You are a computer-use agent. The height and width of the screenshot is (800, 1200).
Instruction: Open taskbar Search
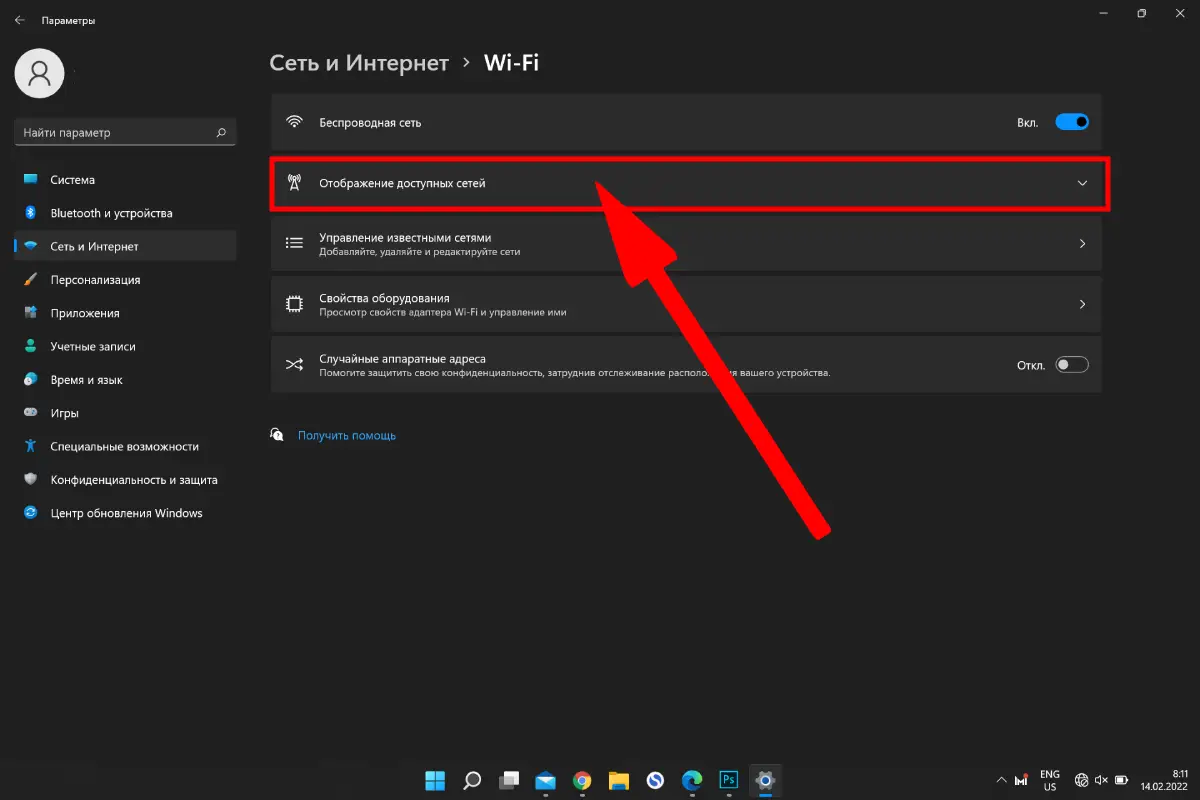tap(472, 780)
